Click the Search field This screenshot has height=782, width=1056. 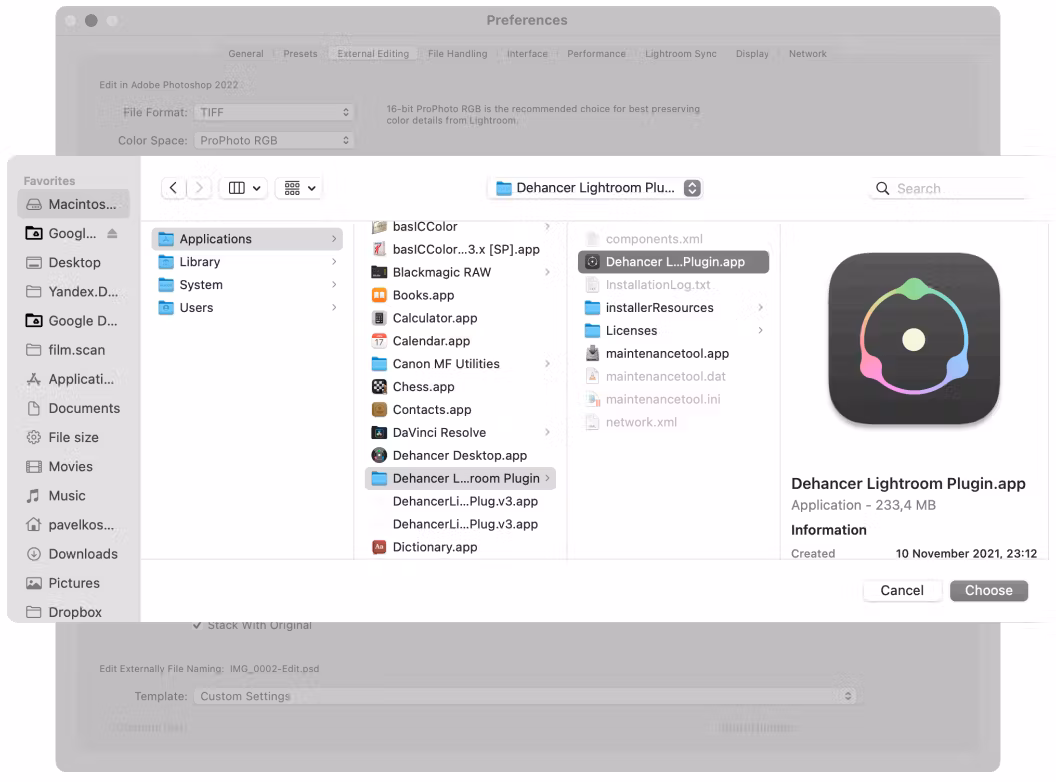tap(951, 189)
